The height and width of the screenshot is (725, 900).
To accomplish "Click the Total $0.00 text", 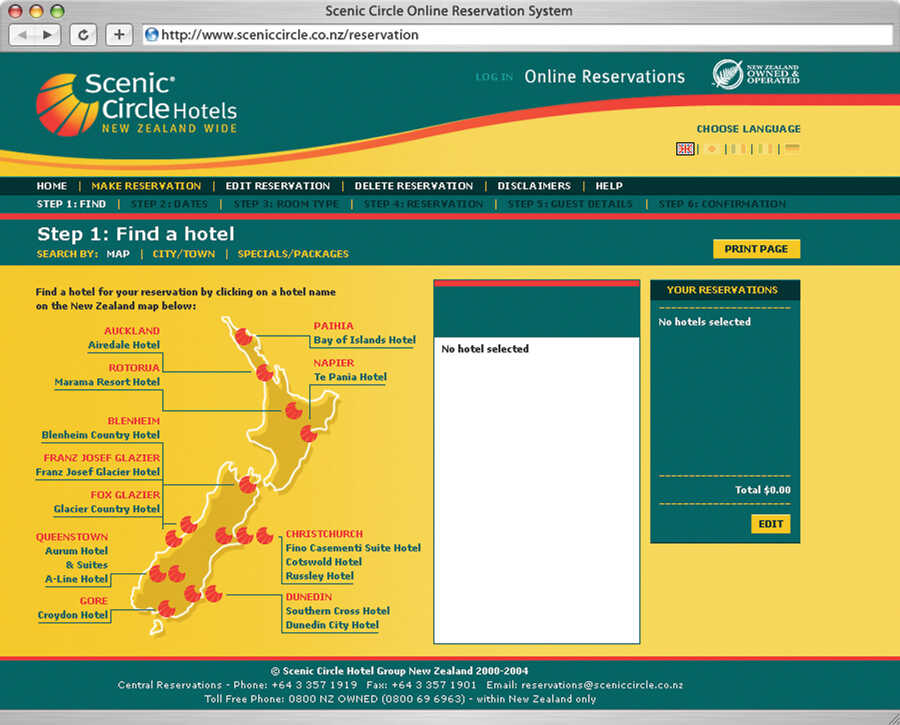I will coord(763,490).
